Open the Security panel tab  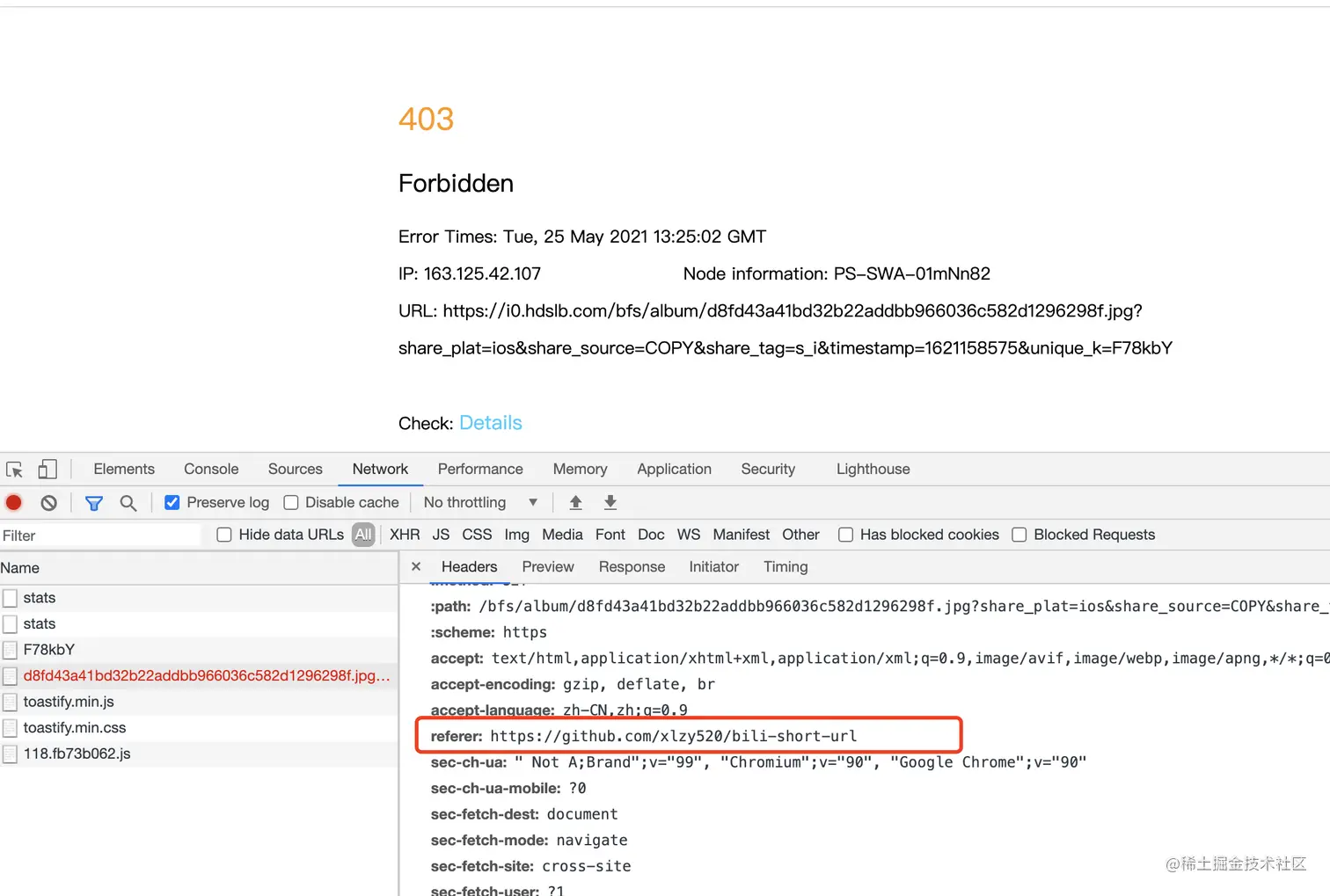[768, 470]
